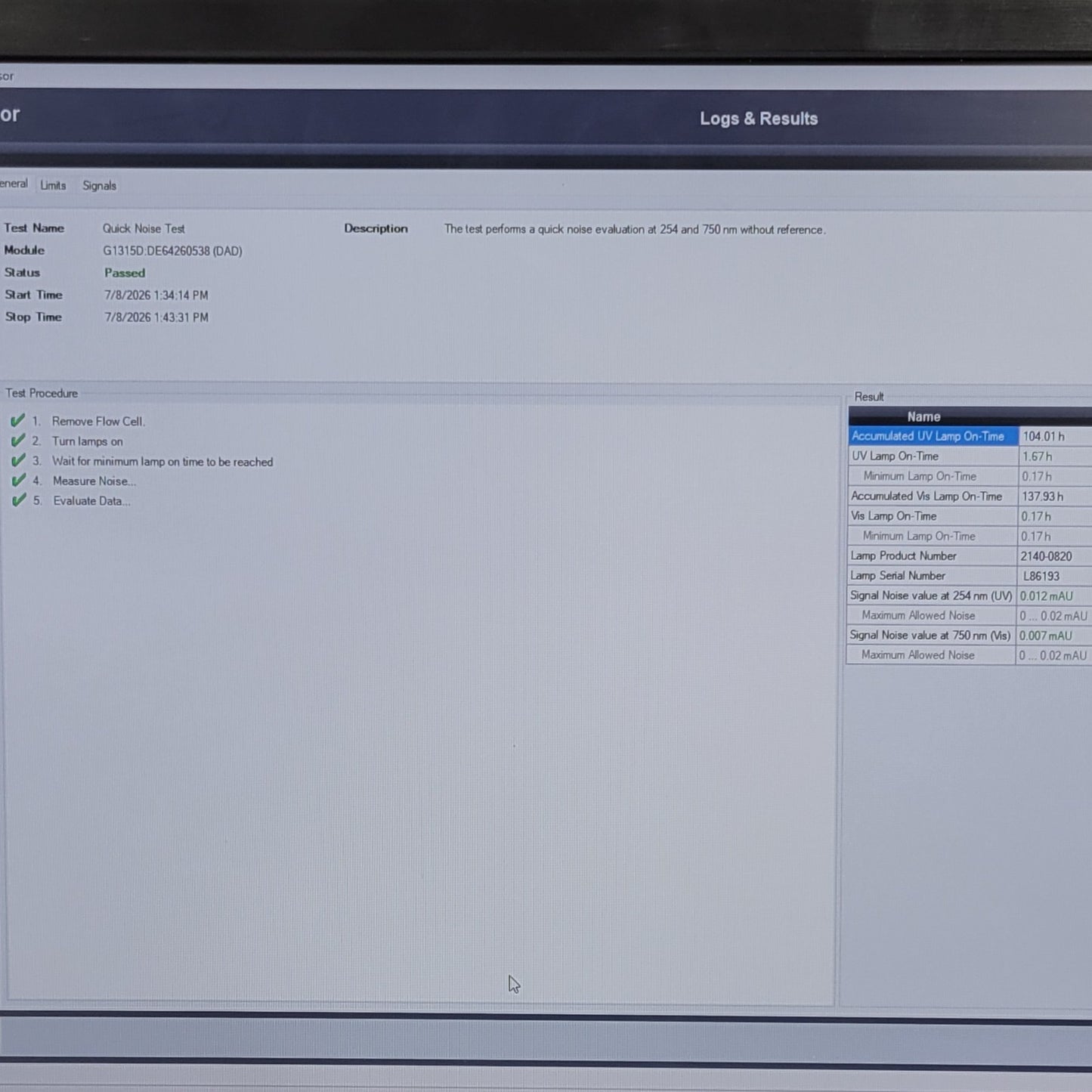Click Signal Noise value at 254 nm row
Viewport: 1092px width, 1092px height.
pyautogui.click(x=970, y=595)
